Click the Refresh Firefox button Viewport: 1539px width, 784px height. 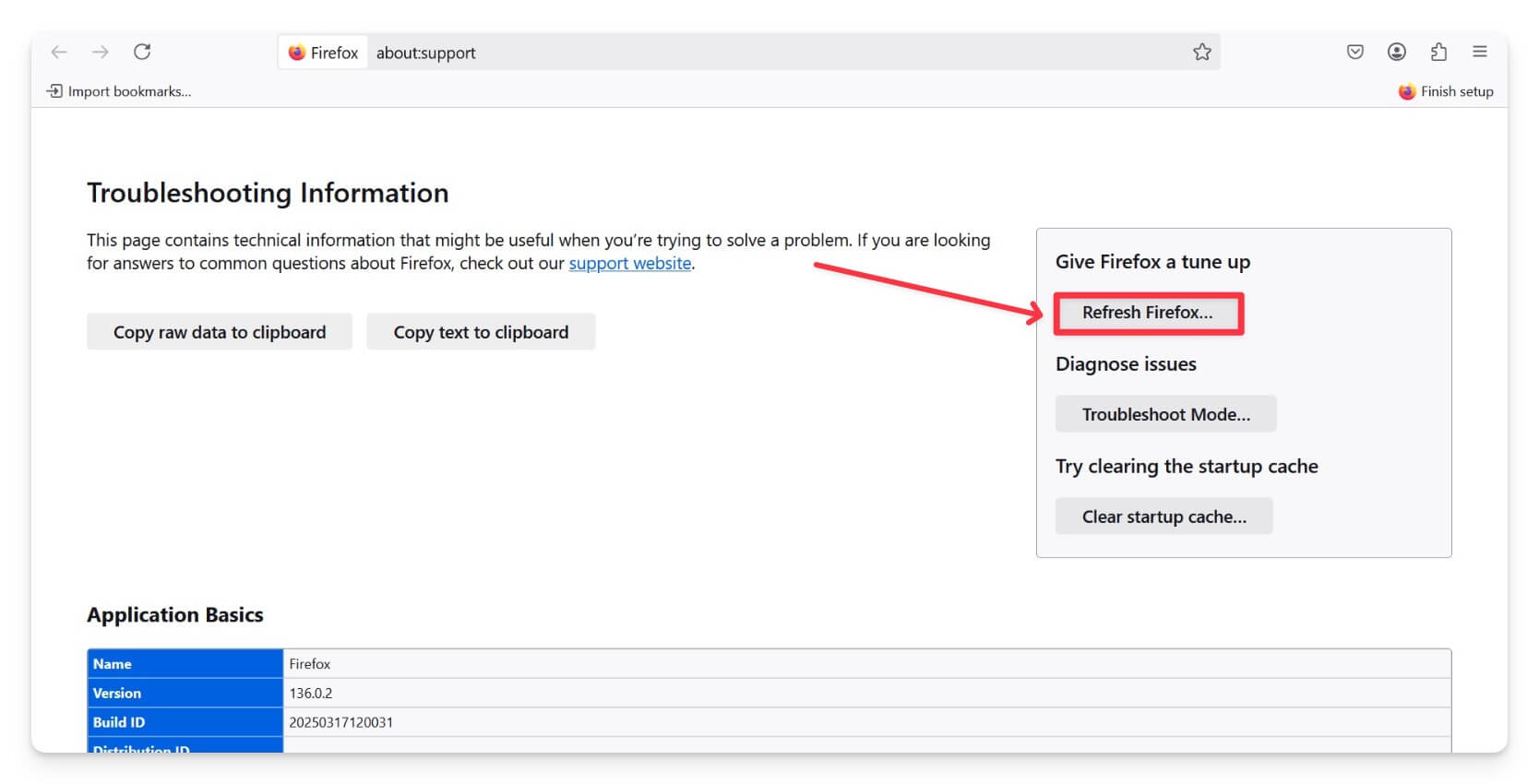click(x=1148, y=313)
